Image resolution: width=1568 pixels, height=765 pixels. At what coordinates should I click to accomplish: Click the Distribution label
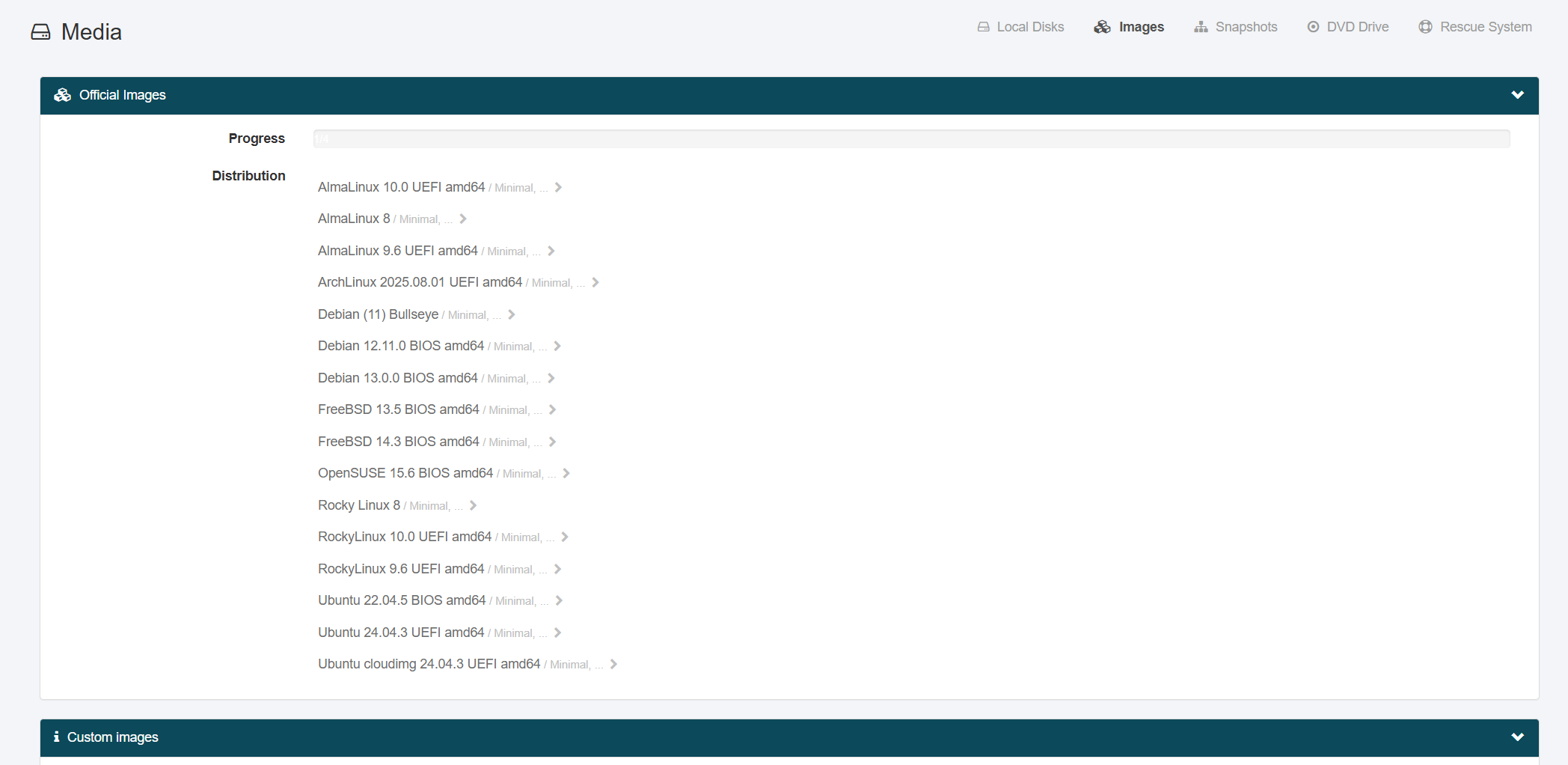tap(248, 176)
